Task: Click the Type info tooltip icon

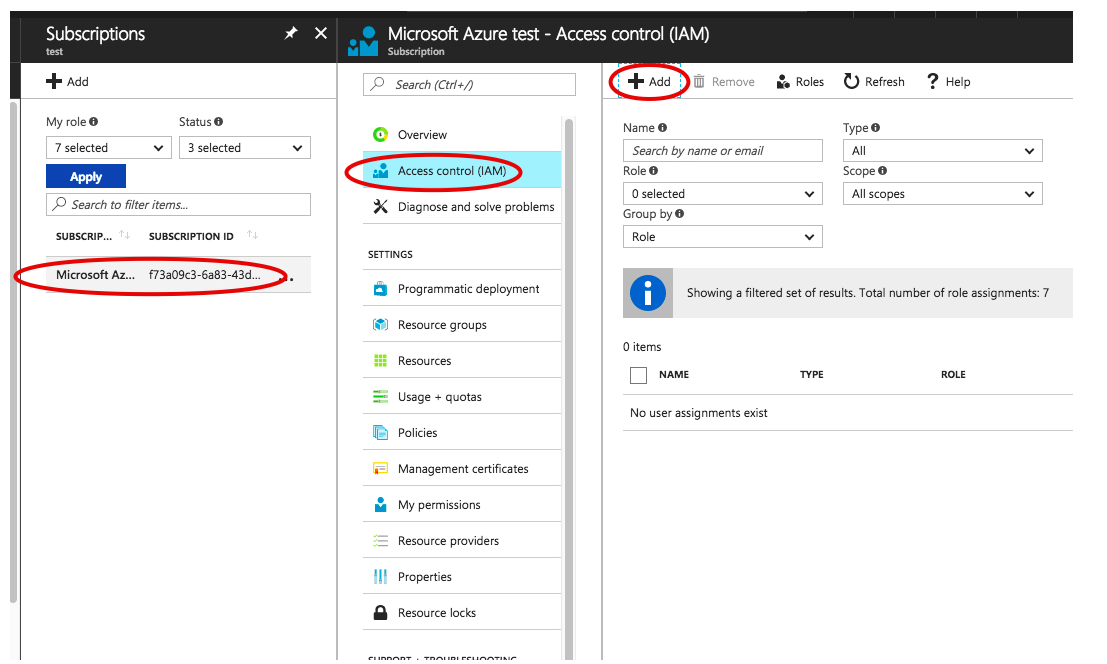Action: (x=875, y=128)
